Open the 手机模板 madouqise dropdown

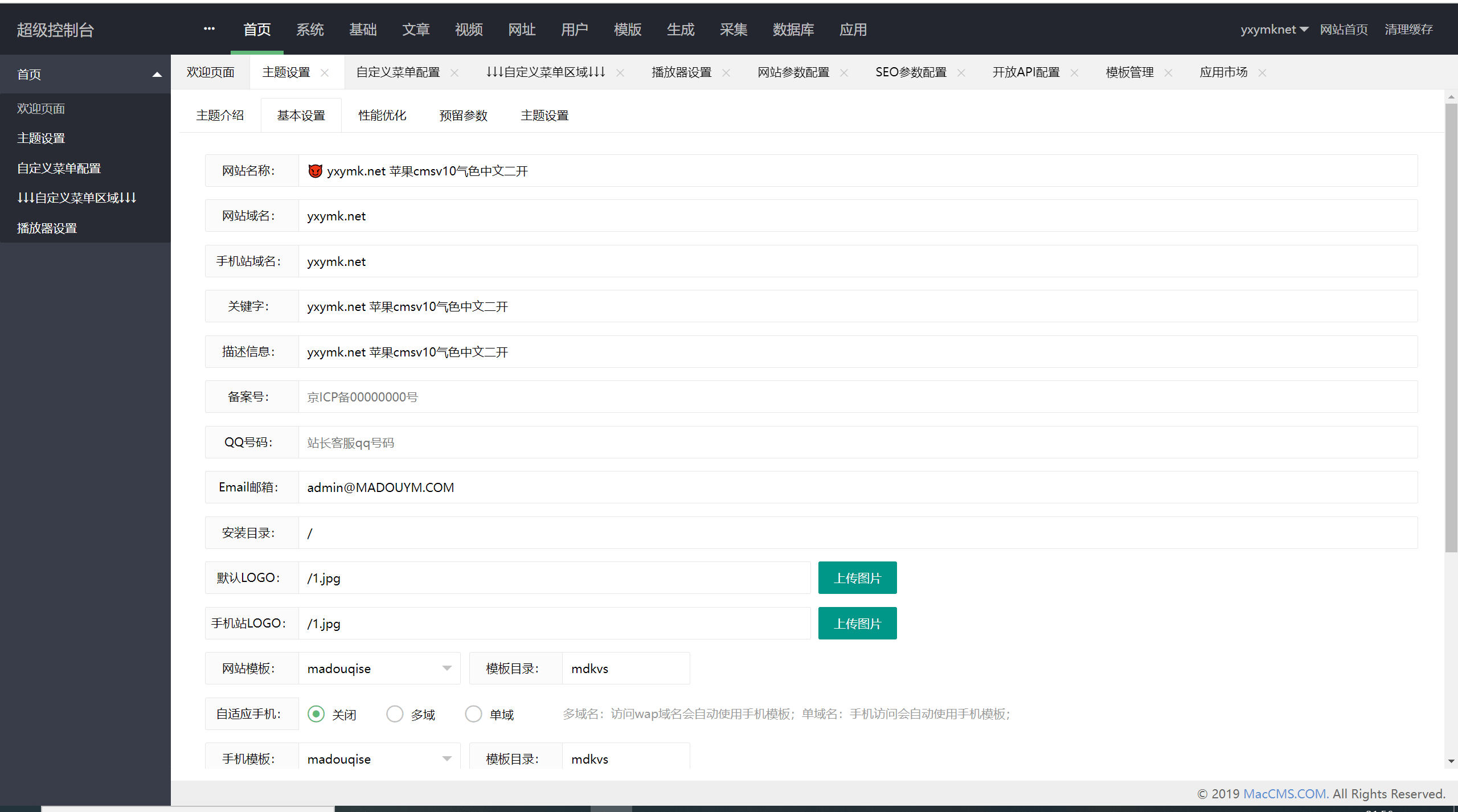tap(379, 758)
